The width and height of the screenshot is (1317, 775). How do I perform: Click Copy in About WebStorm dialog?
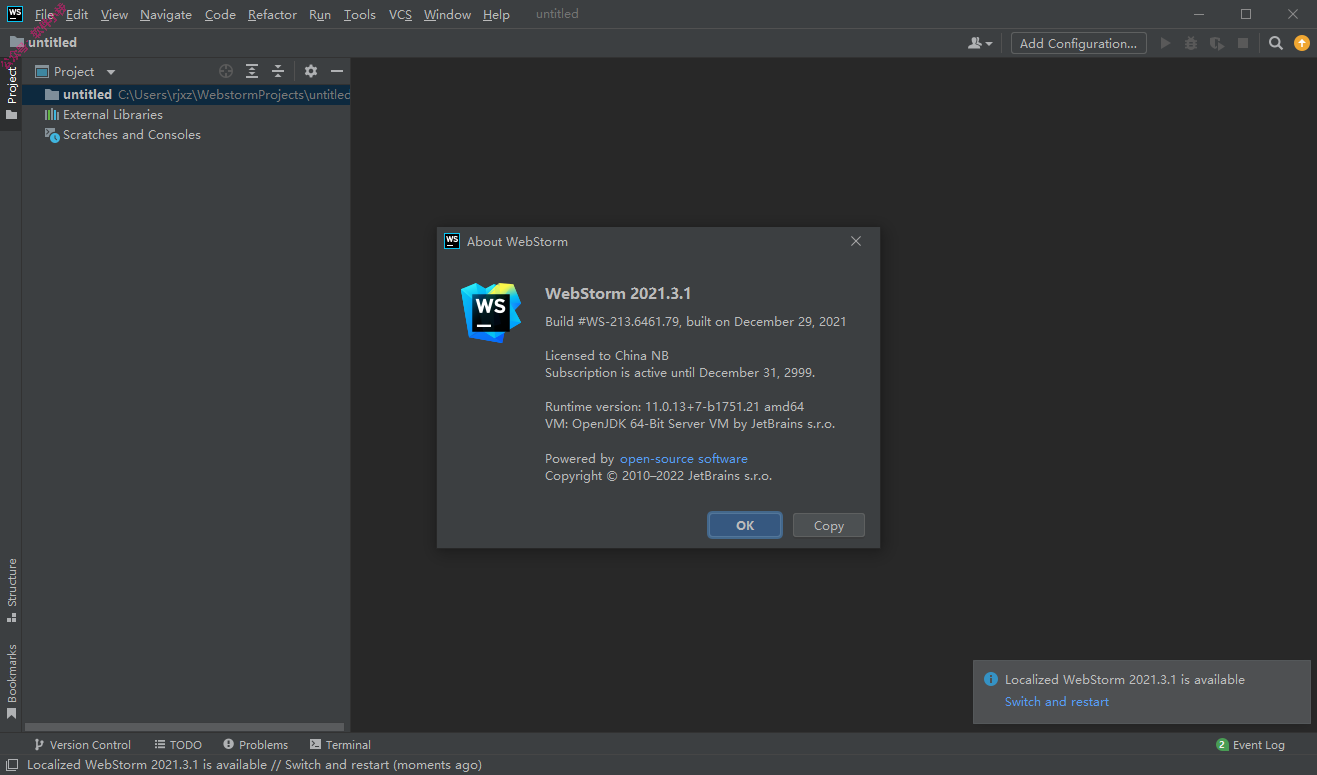(829, 525)
